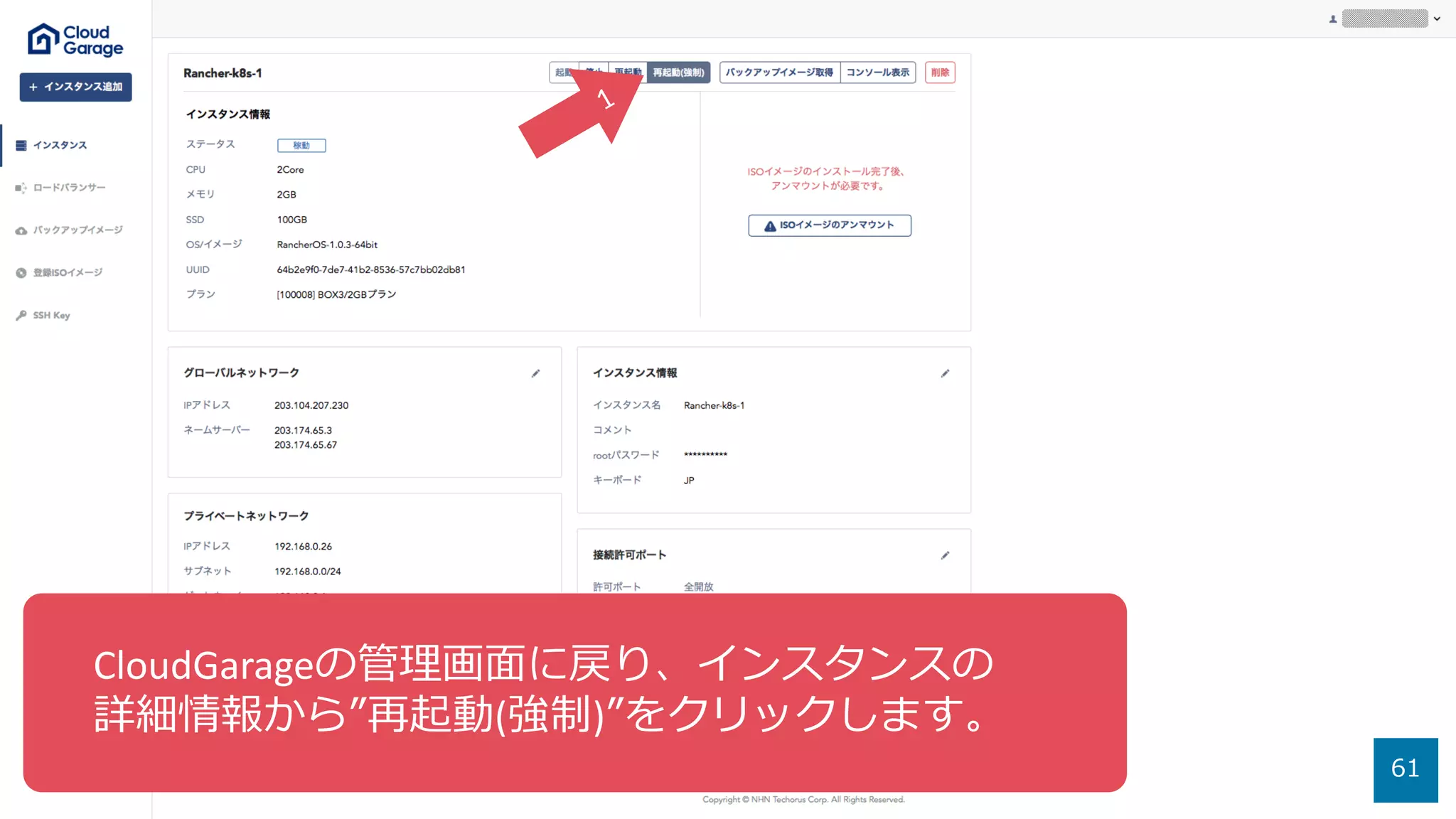Select the keyboard value JP

[689, 481]
